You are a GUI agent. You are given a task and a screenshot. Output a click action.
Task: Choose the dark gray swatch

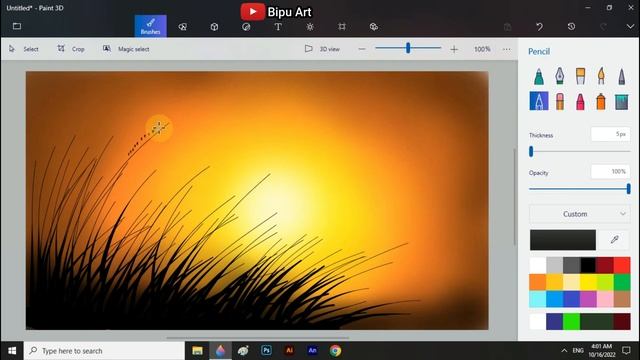(571, 265)
